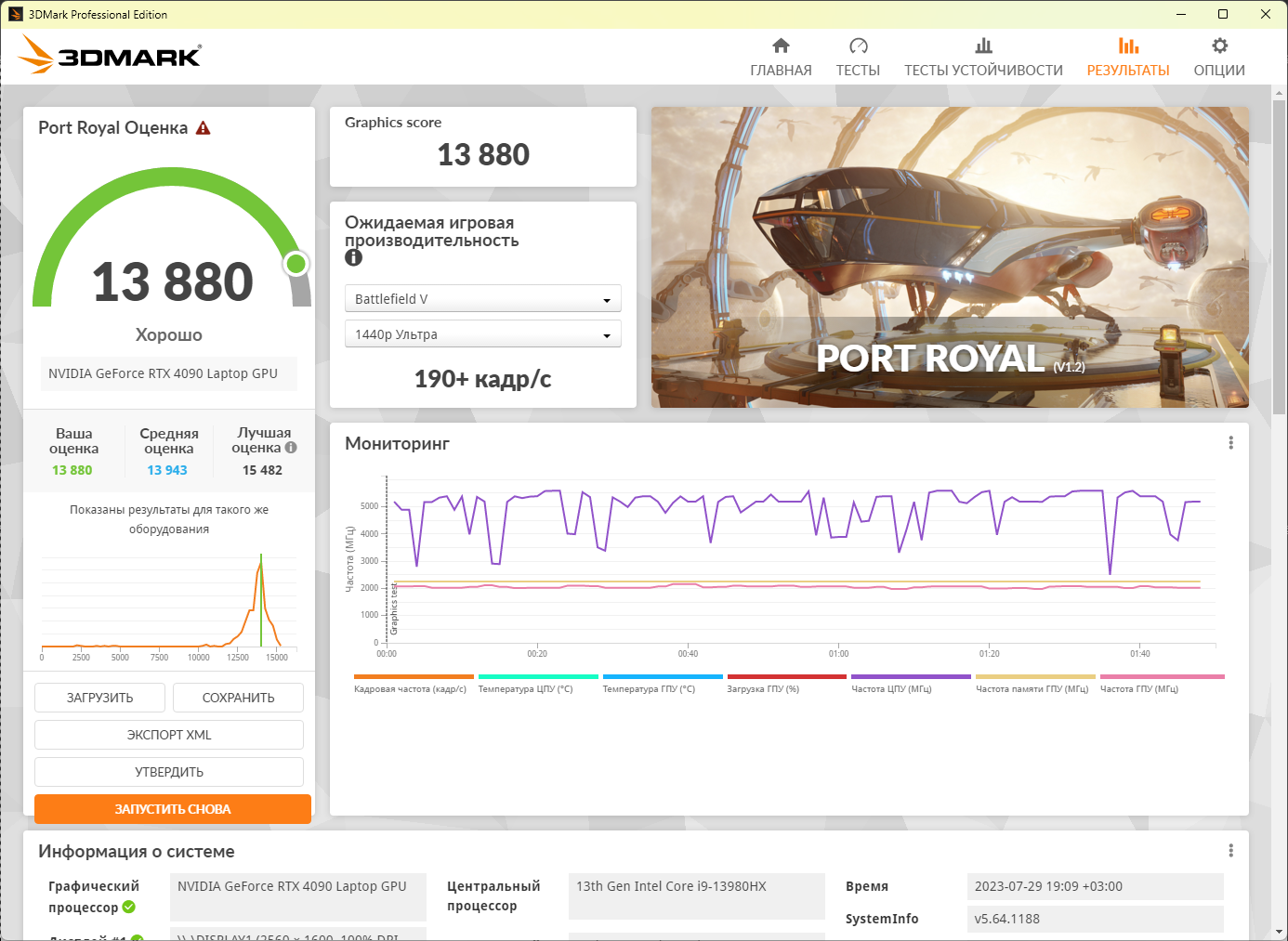Open the Battlefield V game dropdown
Viewport: 1288px width, 941px height.
click(x=483, y=299)
